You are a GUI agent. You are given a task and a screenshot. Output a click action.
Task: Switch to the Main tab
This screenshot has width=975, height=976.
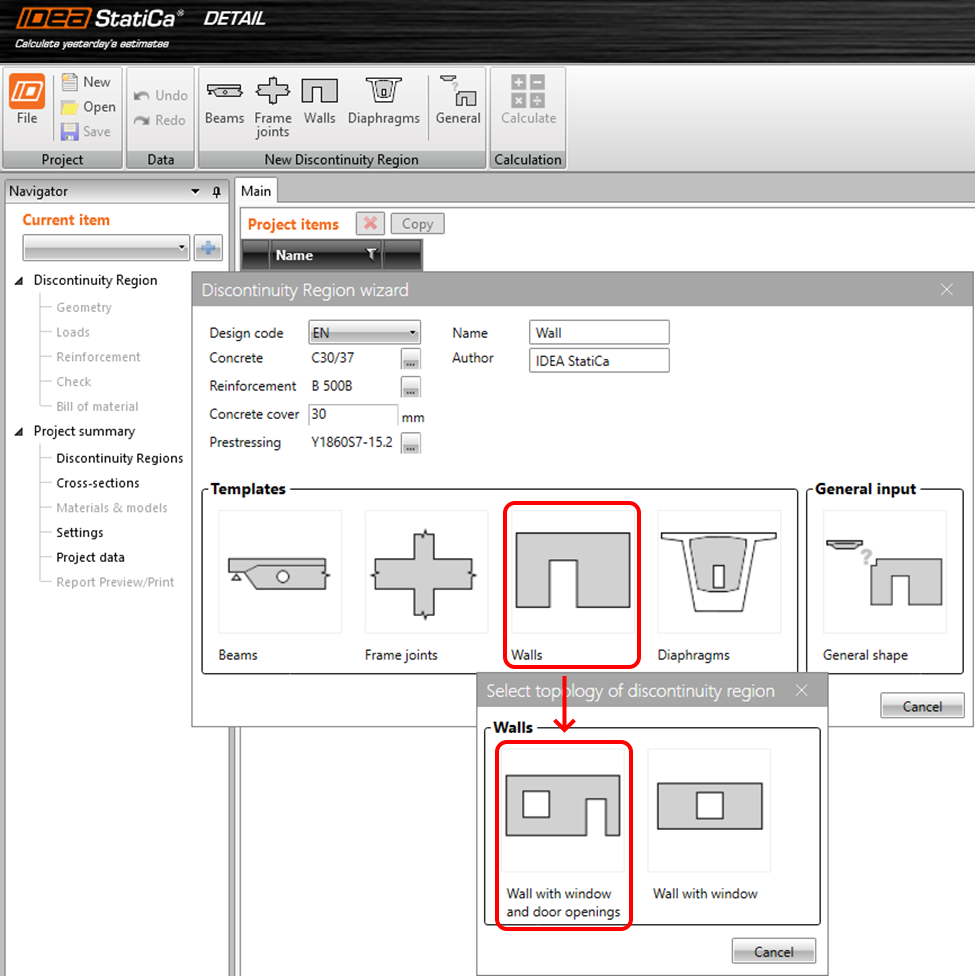(x=256, y=191)
